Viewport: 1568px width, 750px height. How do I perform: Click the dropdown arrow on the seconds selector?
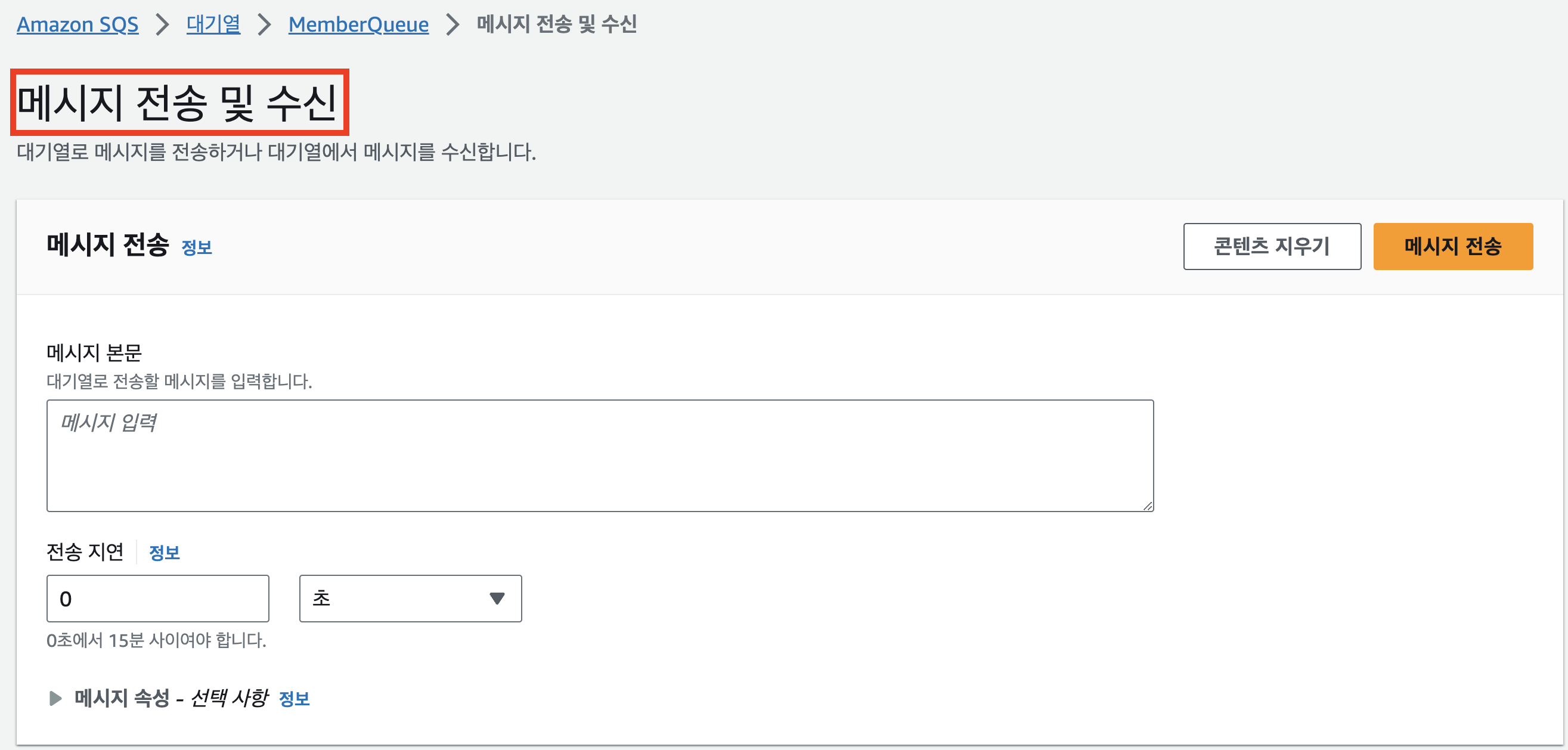496,599
